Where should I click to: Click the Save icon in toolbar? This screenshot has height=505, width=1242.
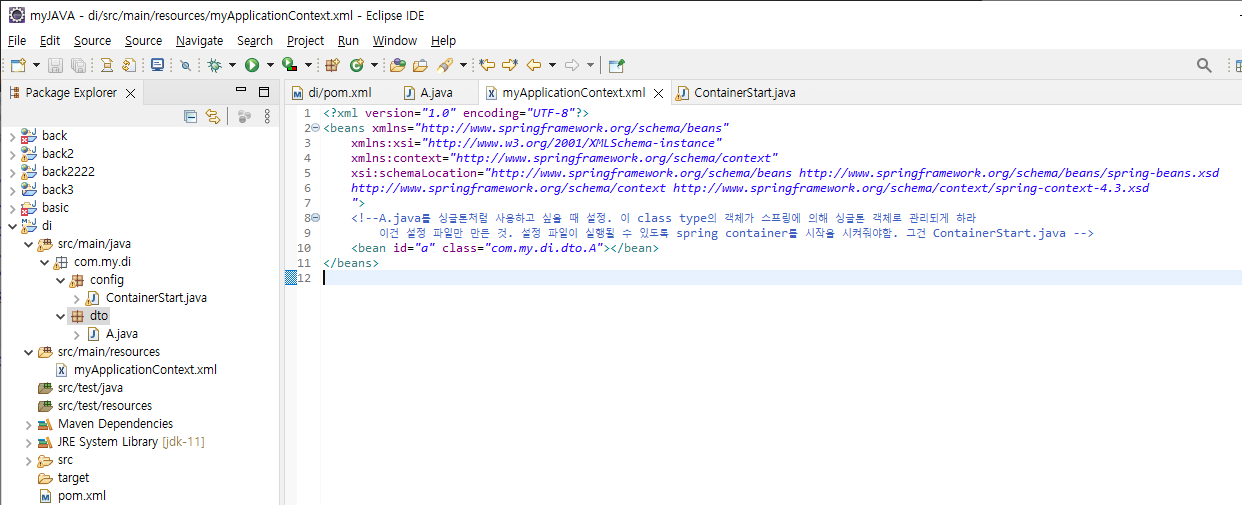coord(55,65)
